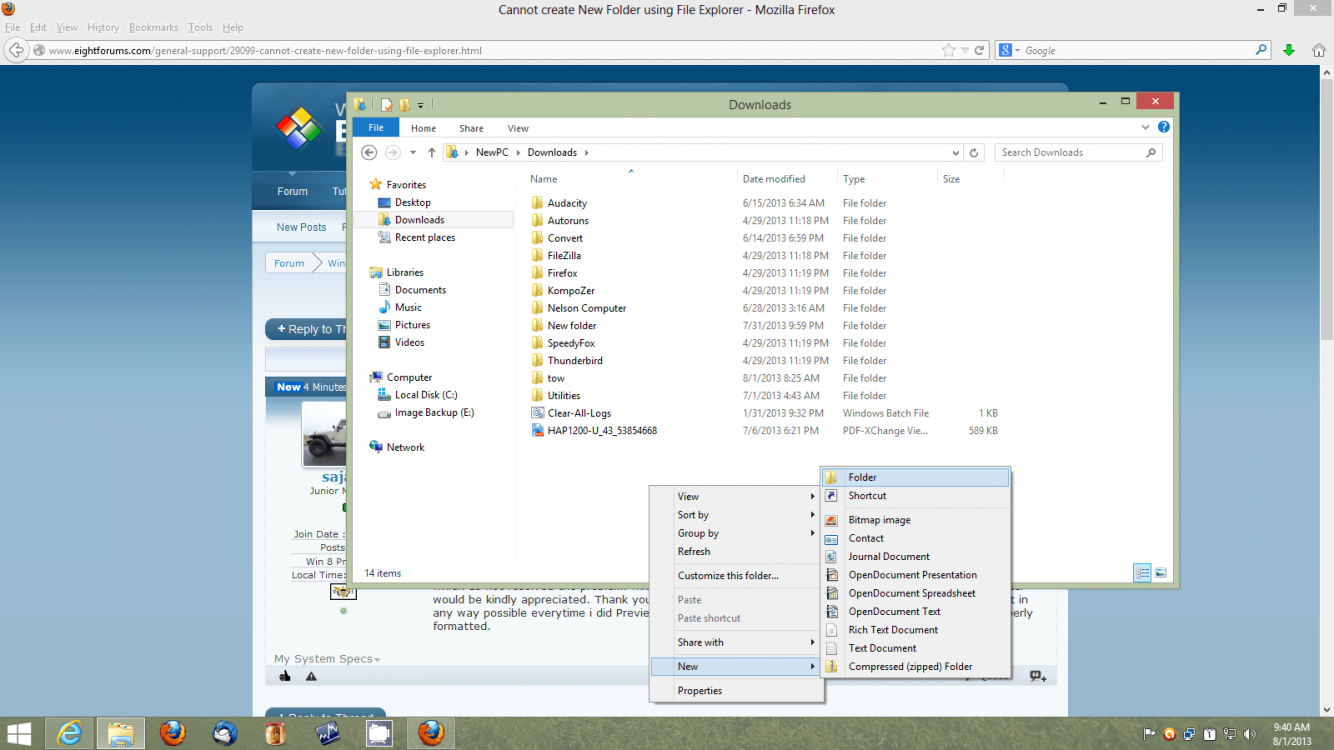
Task: Create a new Folder from the New submenu
Action: pos(915,477)
